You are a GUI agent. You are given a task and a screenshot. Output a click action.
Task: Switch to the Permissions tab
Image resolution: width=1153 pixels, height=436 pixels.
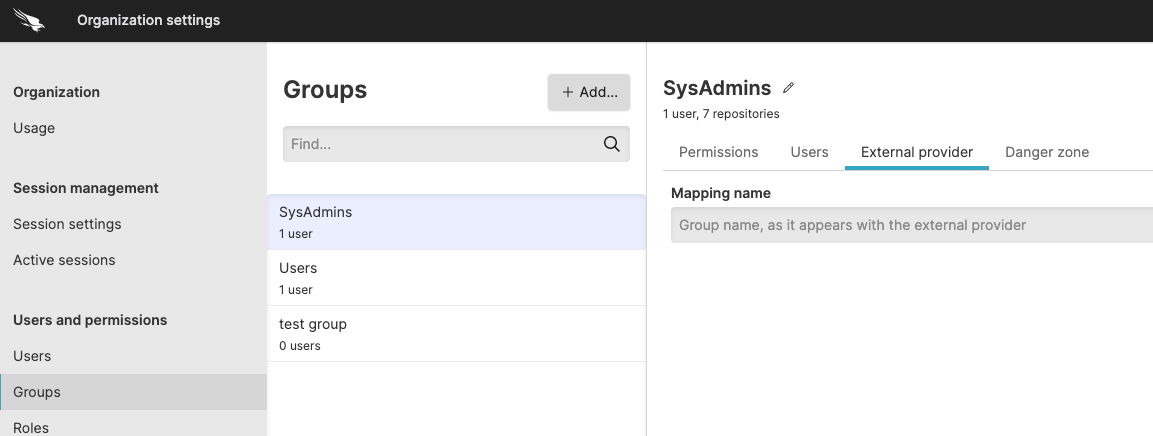718,152
